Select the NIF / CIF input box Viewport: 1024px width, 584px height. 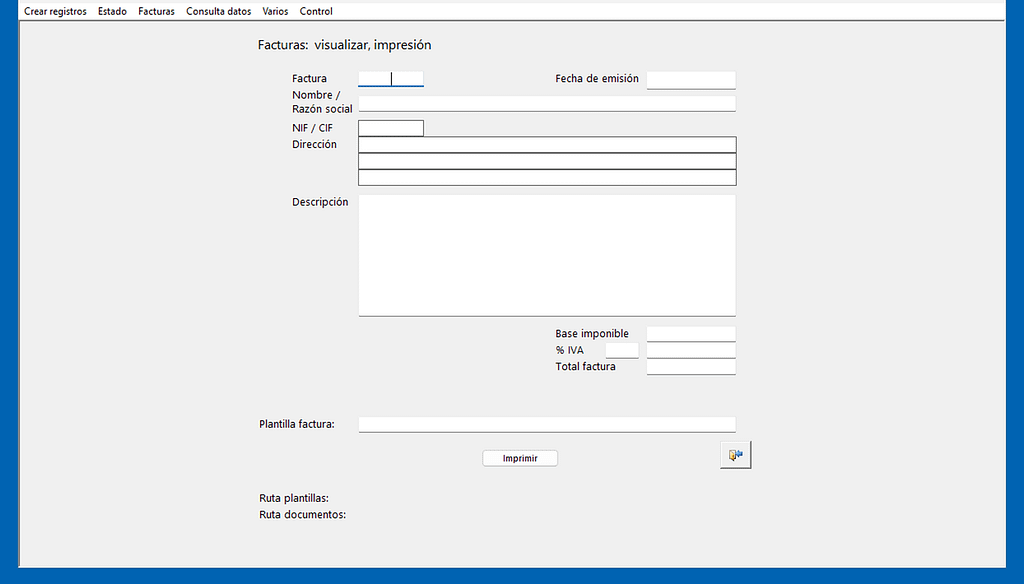pyautogui.click(x=390, y=128)
